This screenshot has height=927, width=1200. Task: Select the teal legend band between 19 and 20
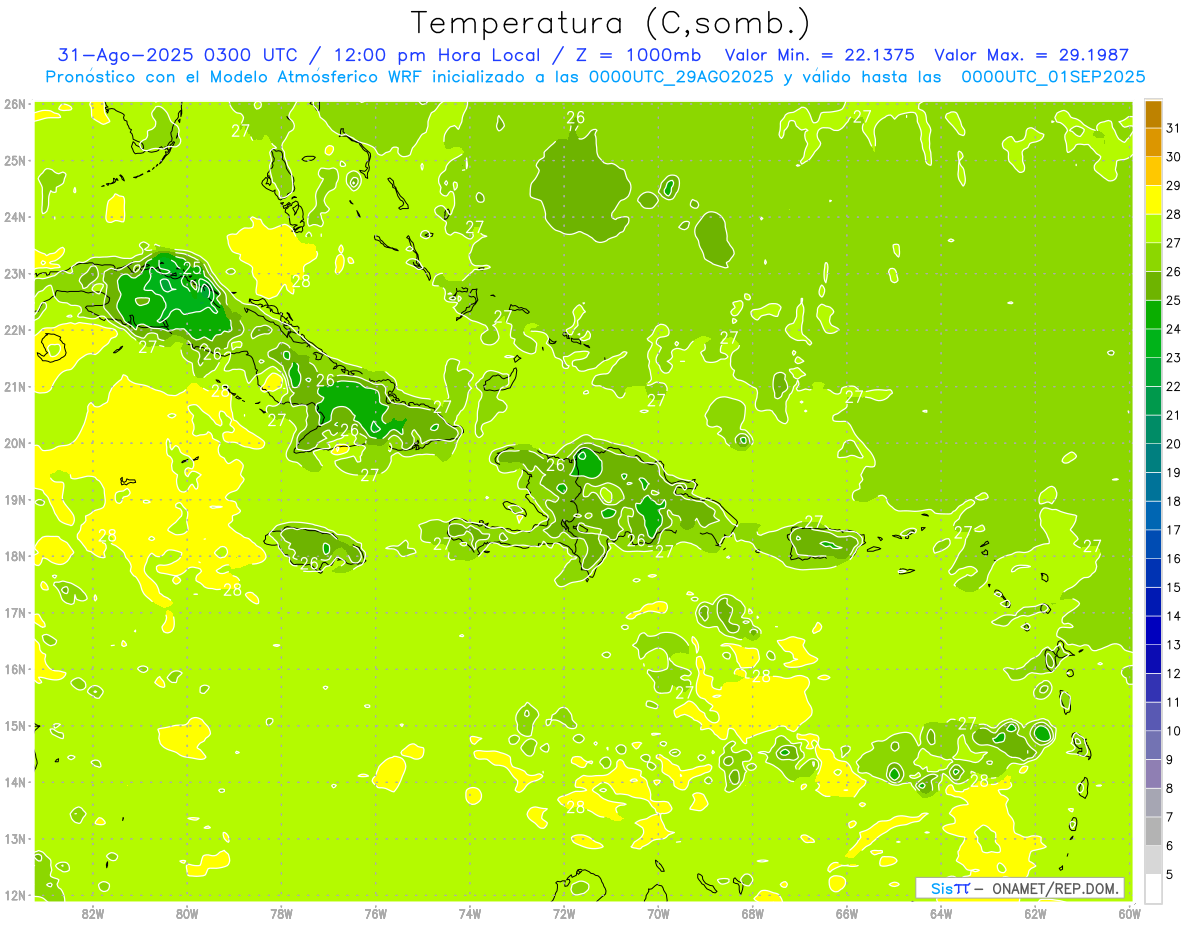[1153, 457]
